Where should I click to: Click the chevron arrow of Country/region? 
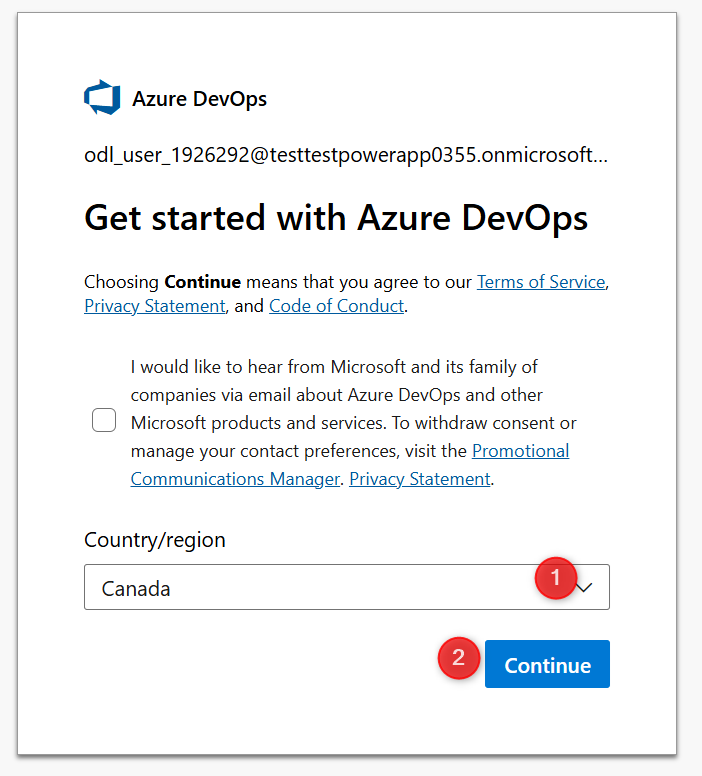[585, 587]
